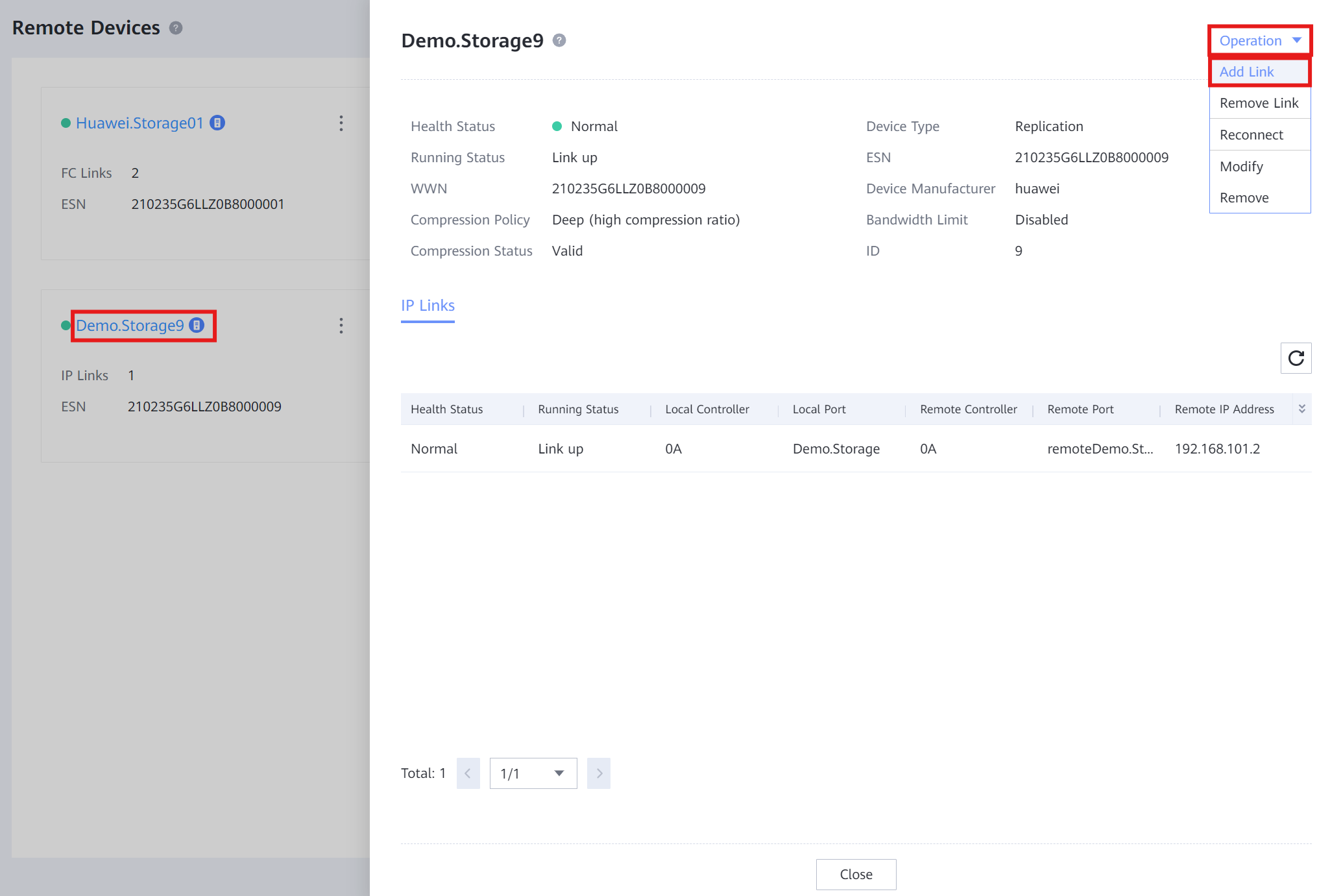The width and height of the screenshot is (1330, 896).
Task: Expand table columns with the double-chevron icon
Action: [1301, 409]
